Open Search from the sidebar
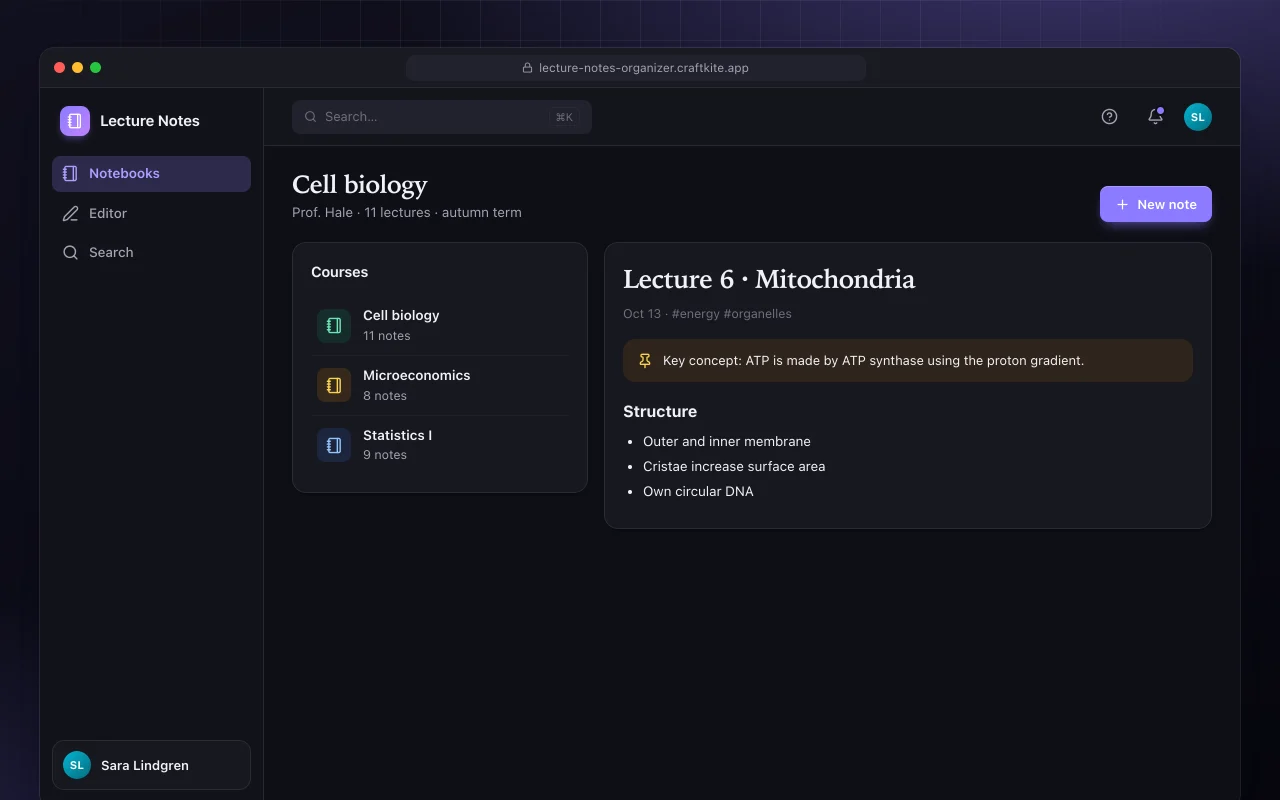This screenshot has width=1280, height=800. pyautogui.click(x=151, y=253)
